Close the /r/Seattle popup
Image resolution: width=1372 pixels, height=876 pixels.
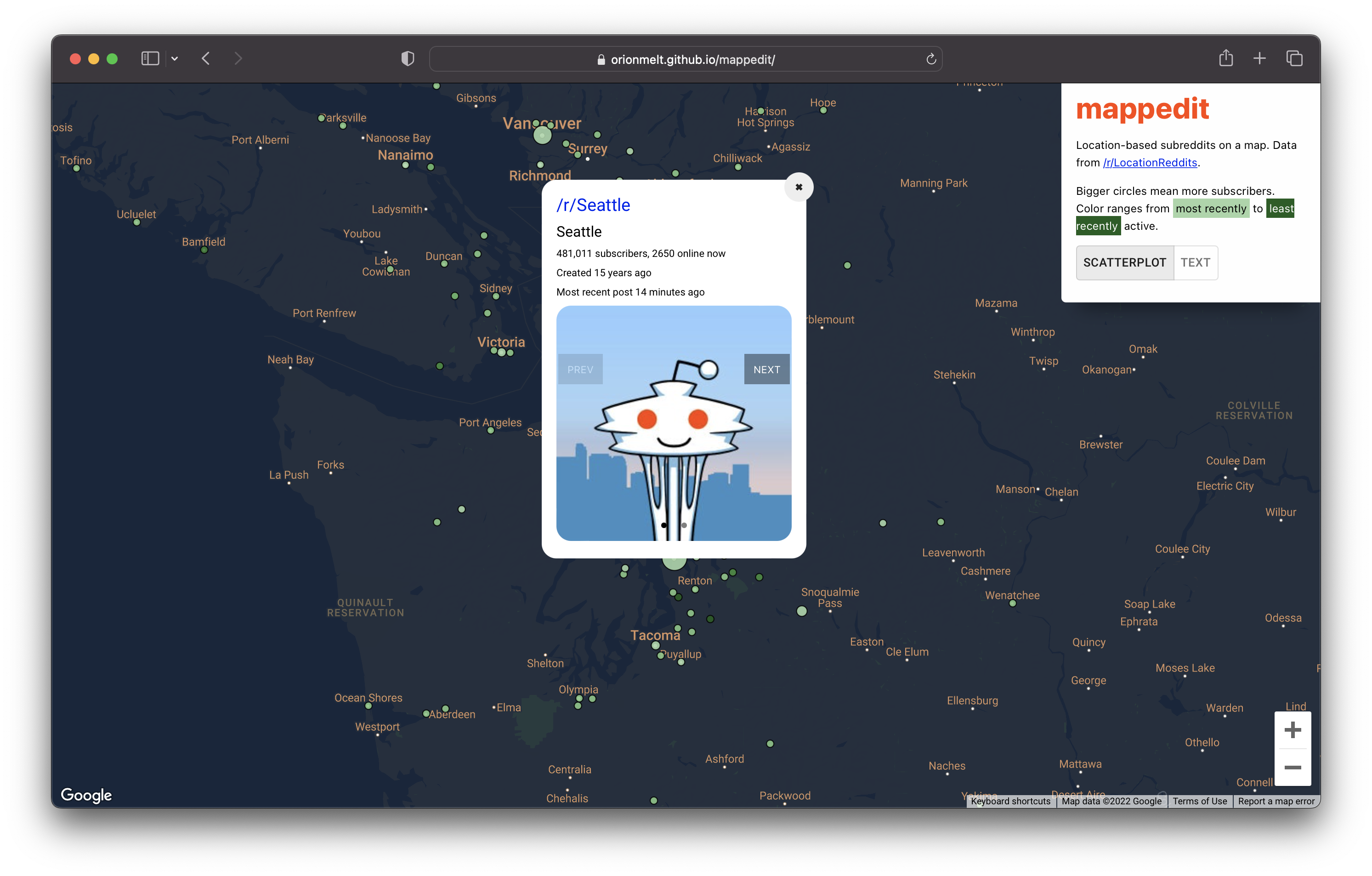click(x=798, y=187)
